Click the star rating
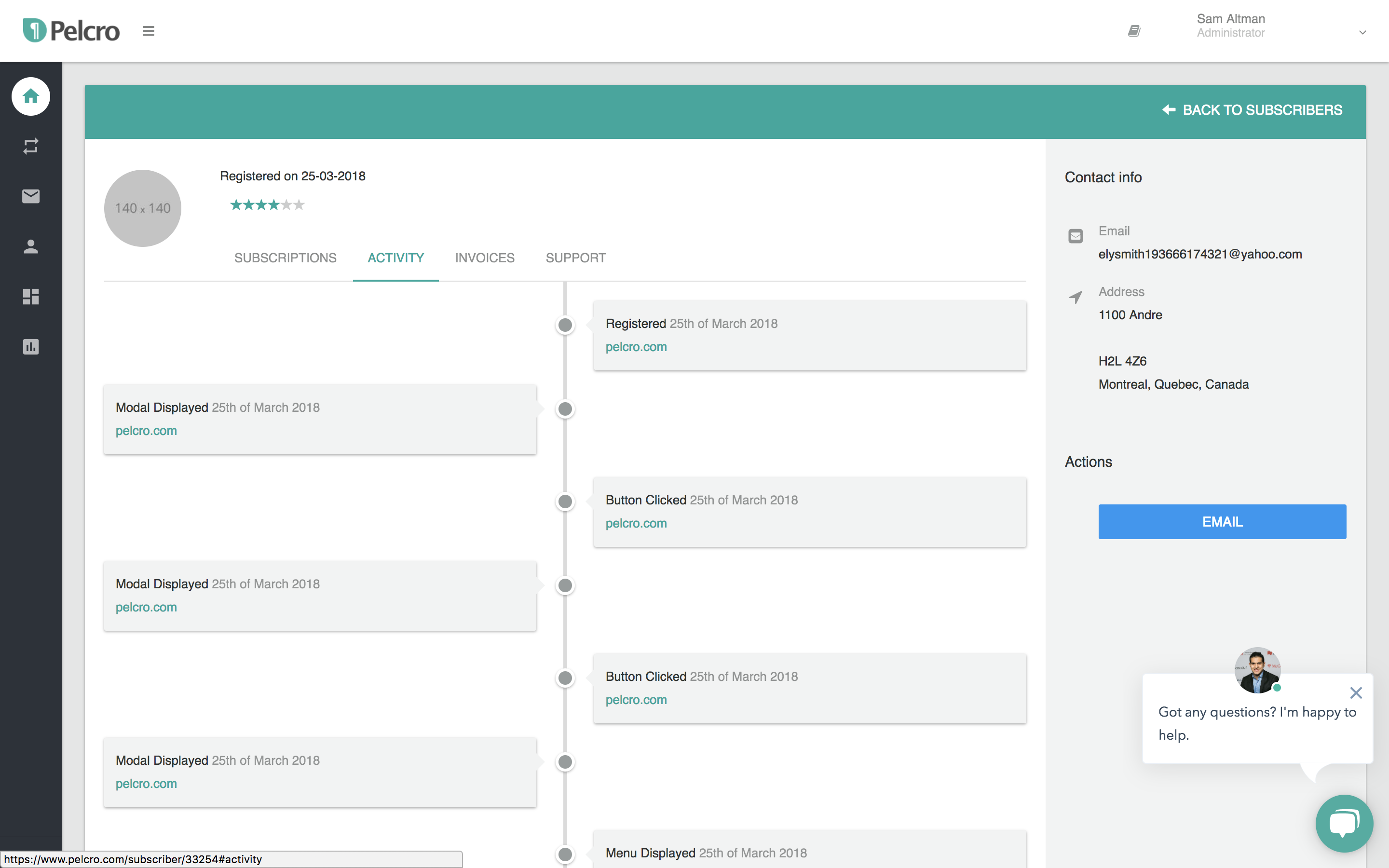The height and width of the screenshot is (868, 1389). coord(267,205)
